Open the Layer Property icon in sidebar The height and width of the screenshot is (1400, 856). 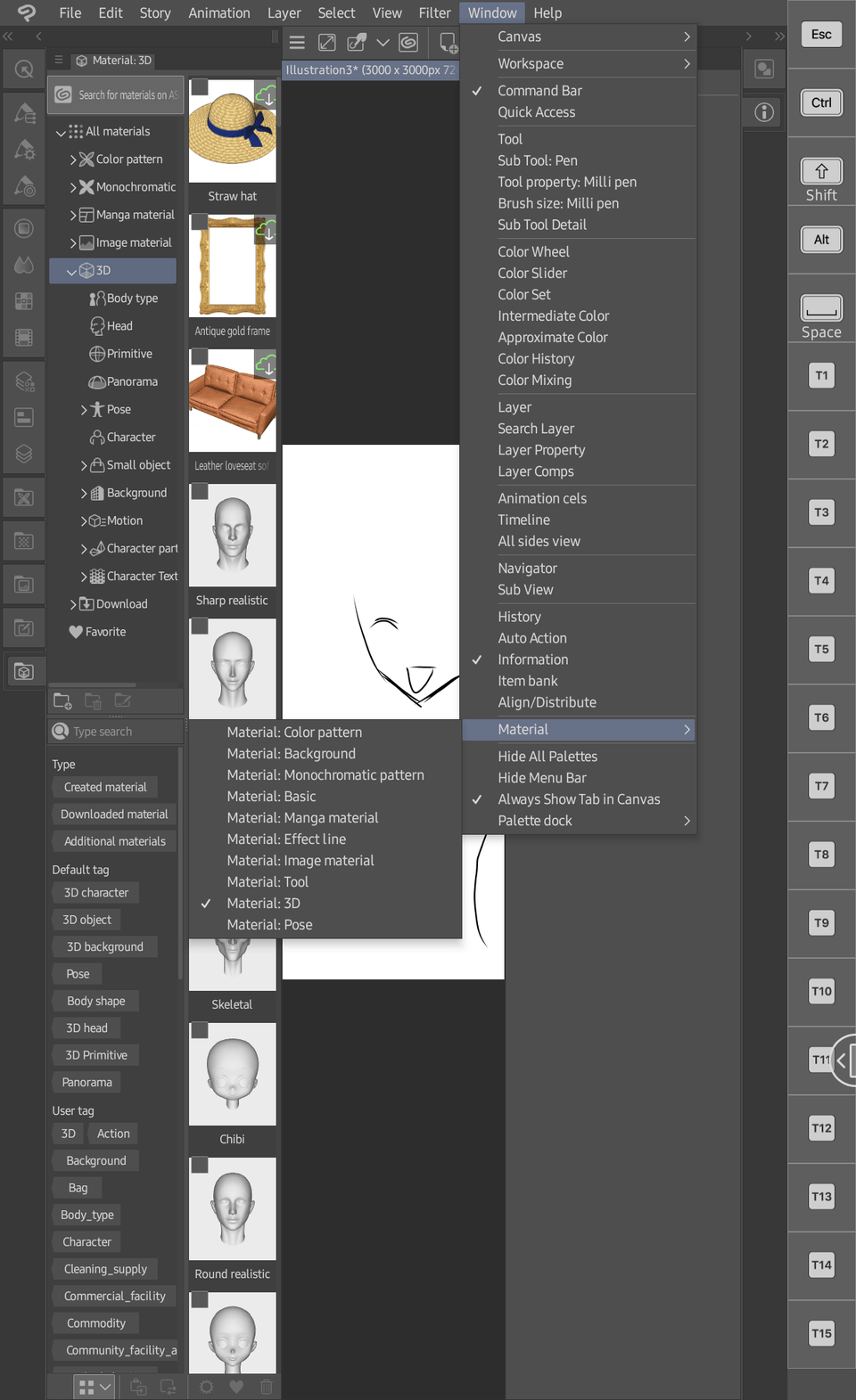[x=24, y=417]
